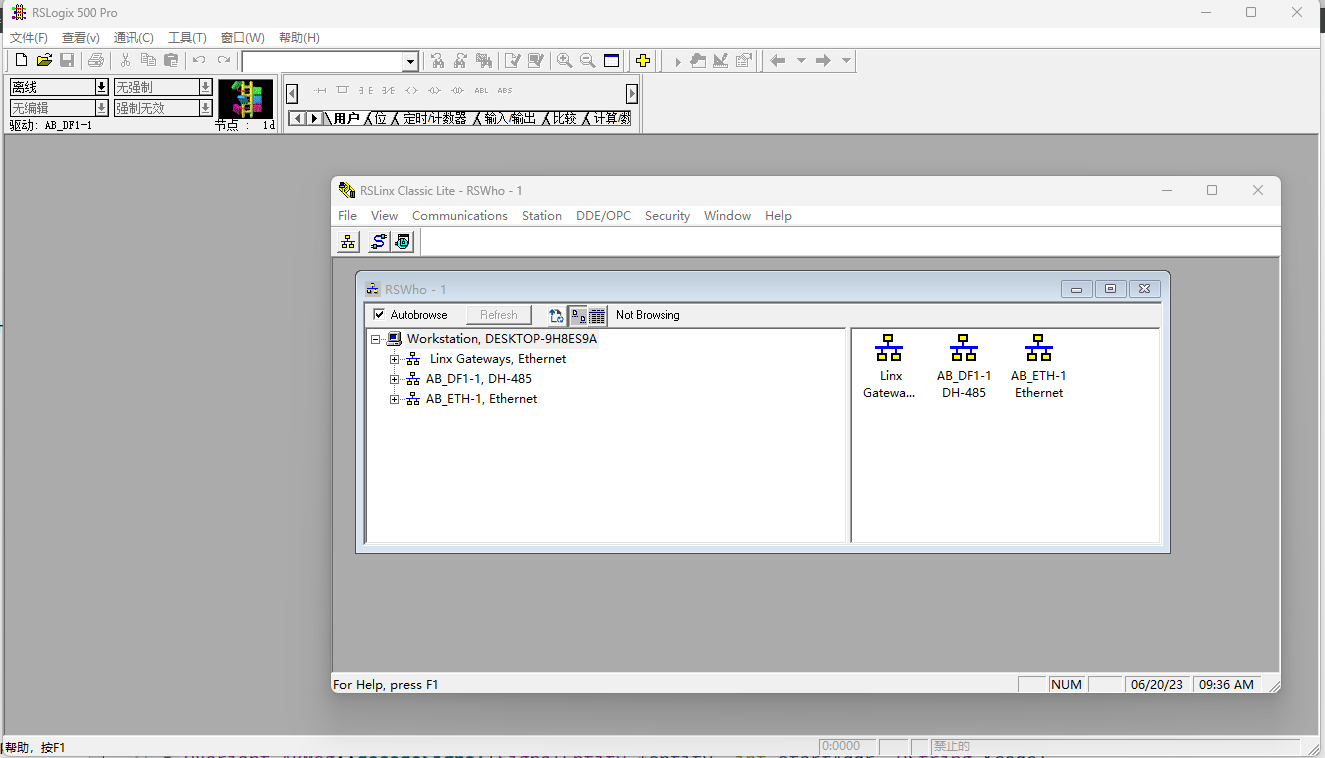Click the Forward arrow in RSLogix toolbar

[x=823, y=61]
